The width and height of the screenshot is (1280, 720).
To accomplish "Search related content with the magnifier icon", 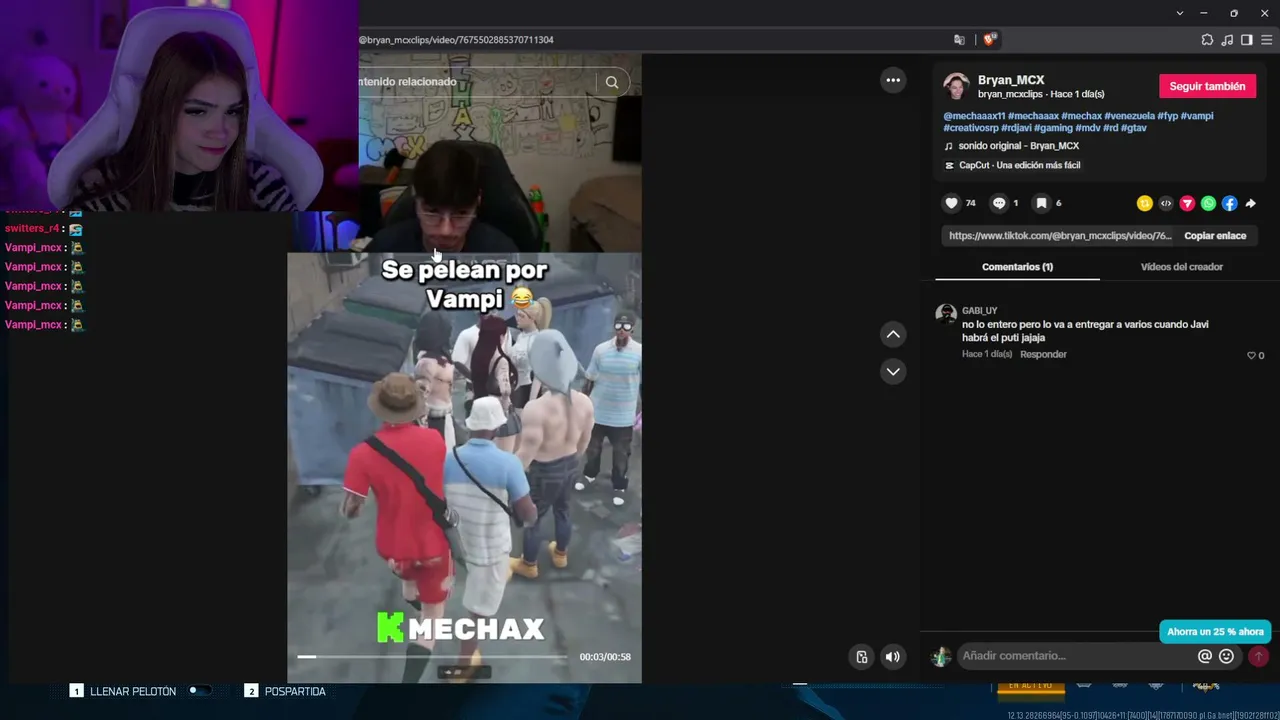I will point(612,82).
